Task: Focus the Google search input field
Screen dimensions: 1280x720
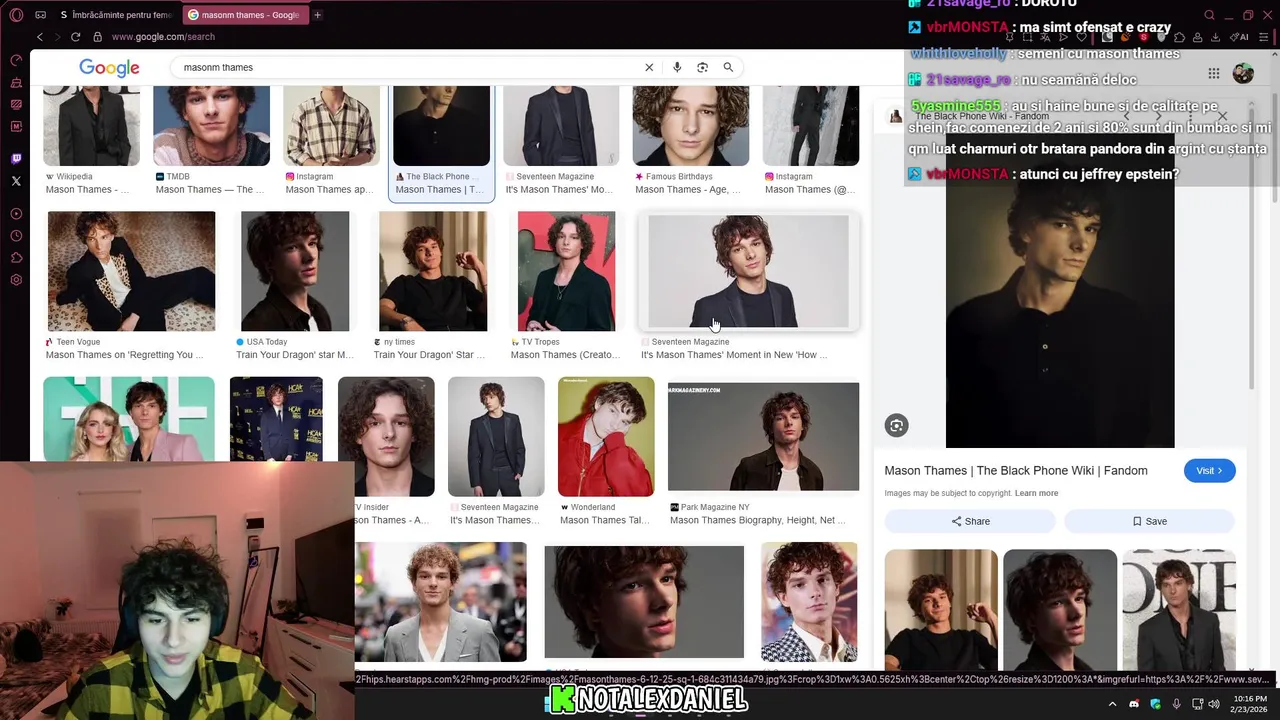Action: (410, 67)
